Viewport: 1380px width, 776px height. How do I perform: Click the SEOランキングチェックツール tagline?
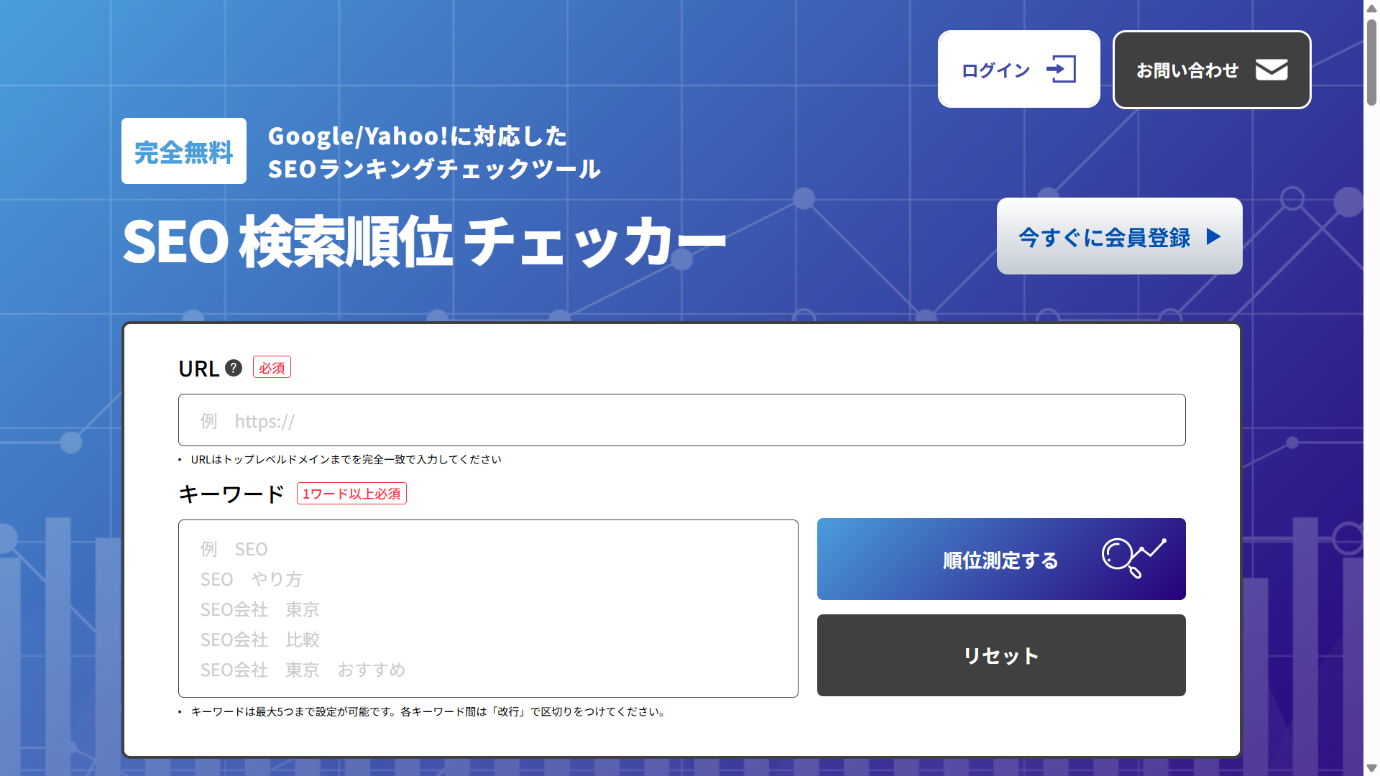click(434, 169)
